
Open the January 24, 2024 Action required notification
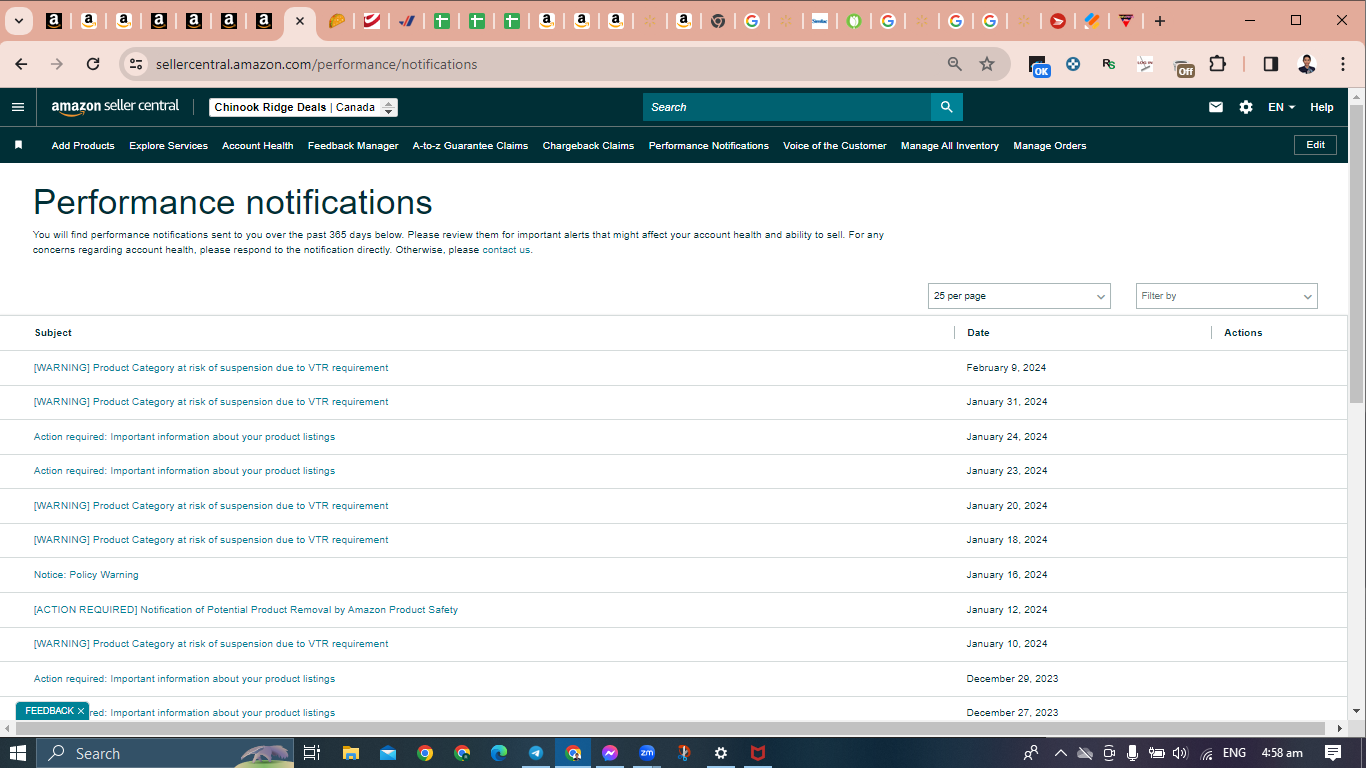tap(184, 437)
